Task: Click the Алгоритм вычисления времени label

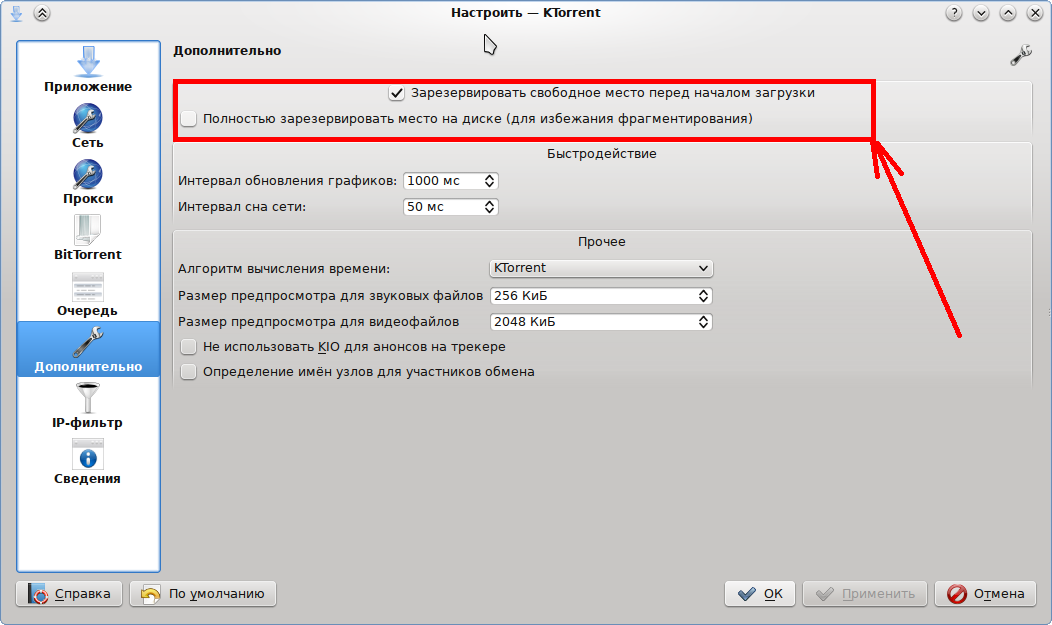Action: (284, 269)
